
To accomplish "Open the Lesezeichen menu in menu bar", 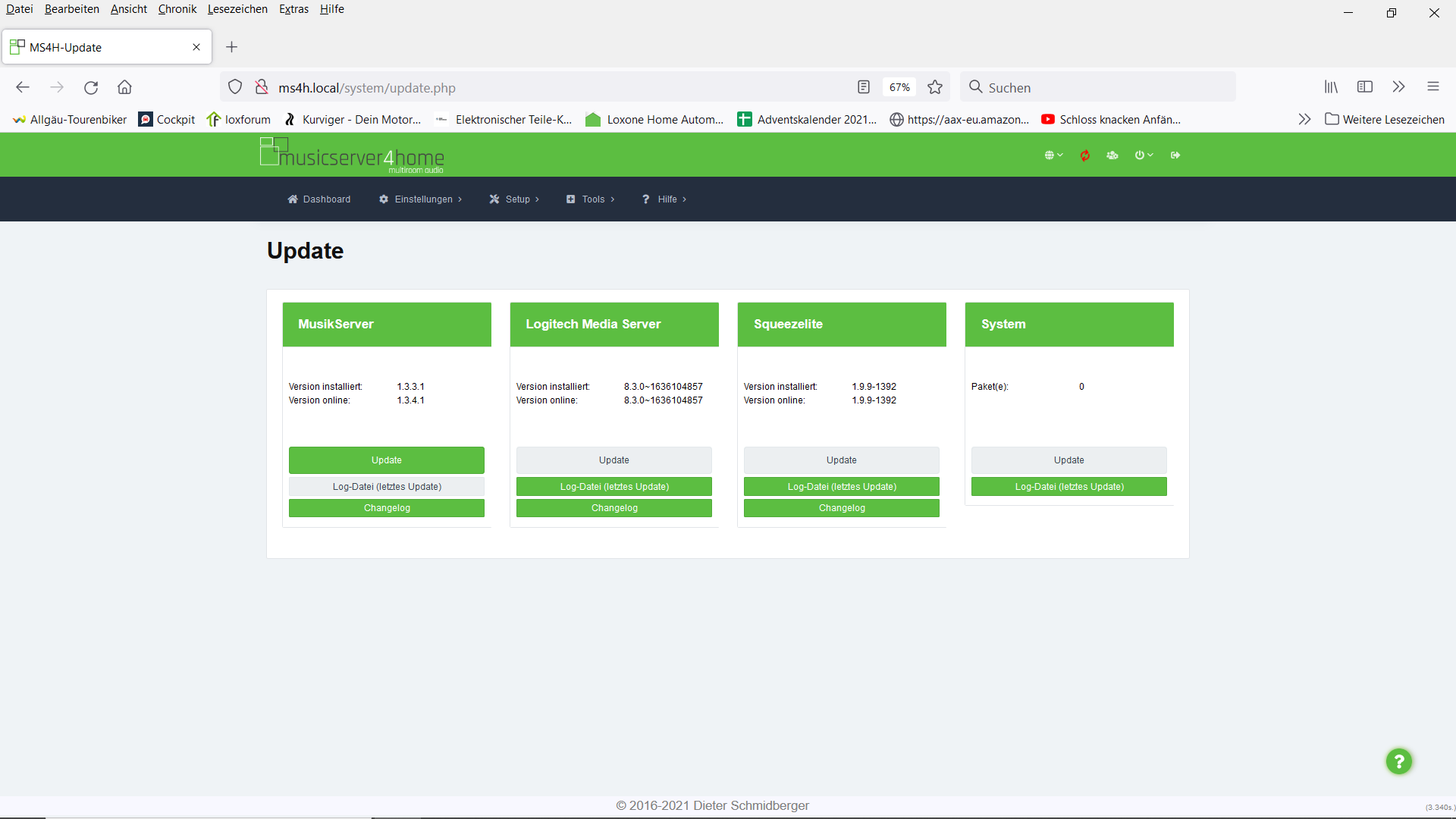I will click(x=237, y=9).
